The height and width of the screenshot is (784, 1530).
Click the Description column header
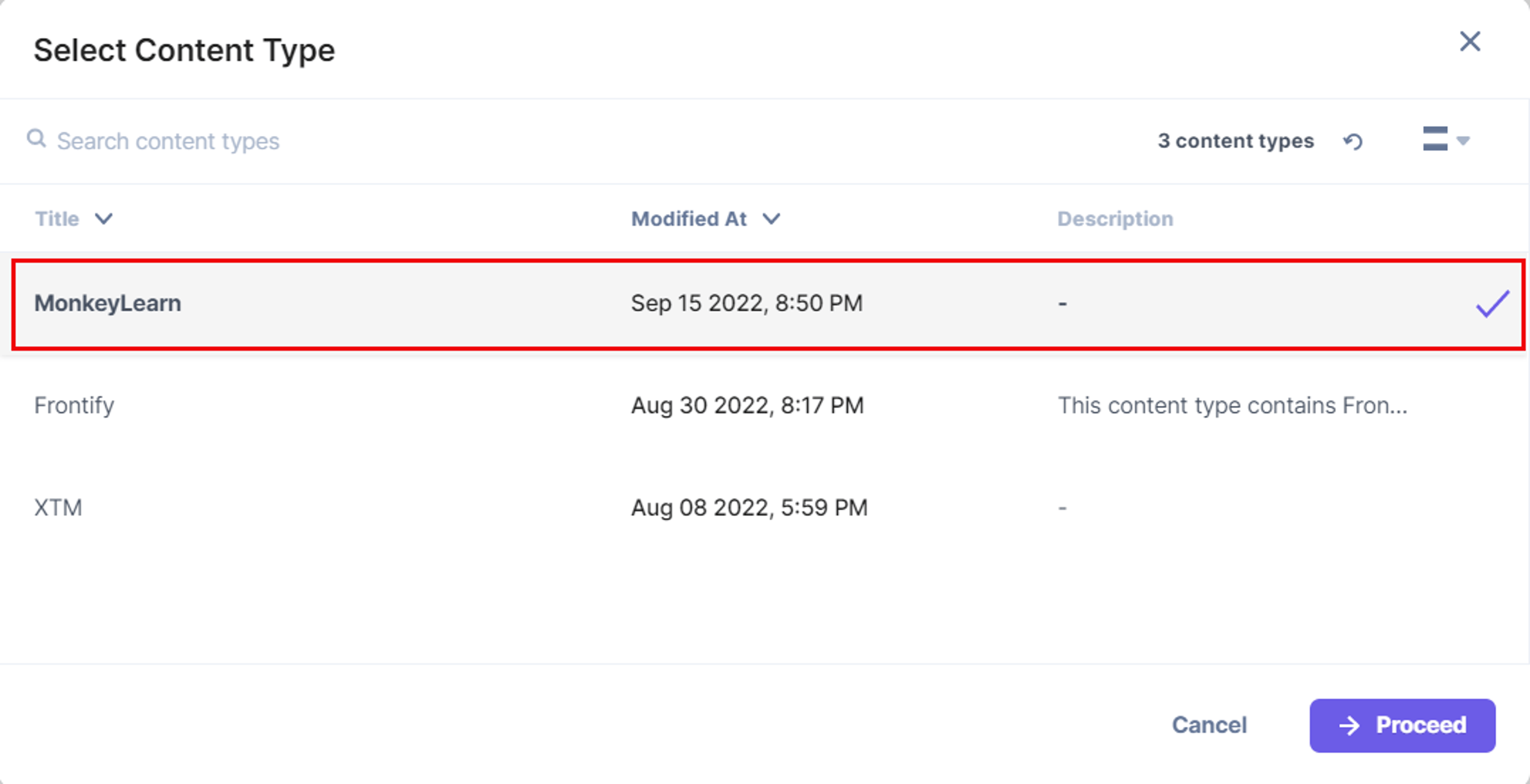(x=1115, y=219)
